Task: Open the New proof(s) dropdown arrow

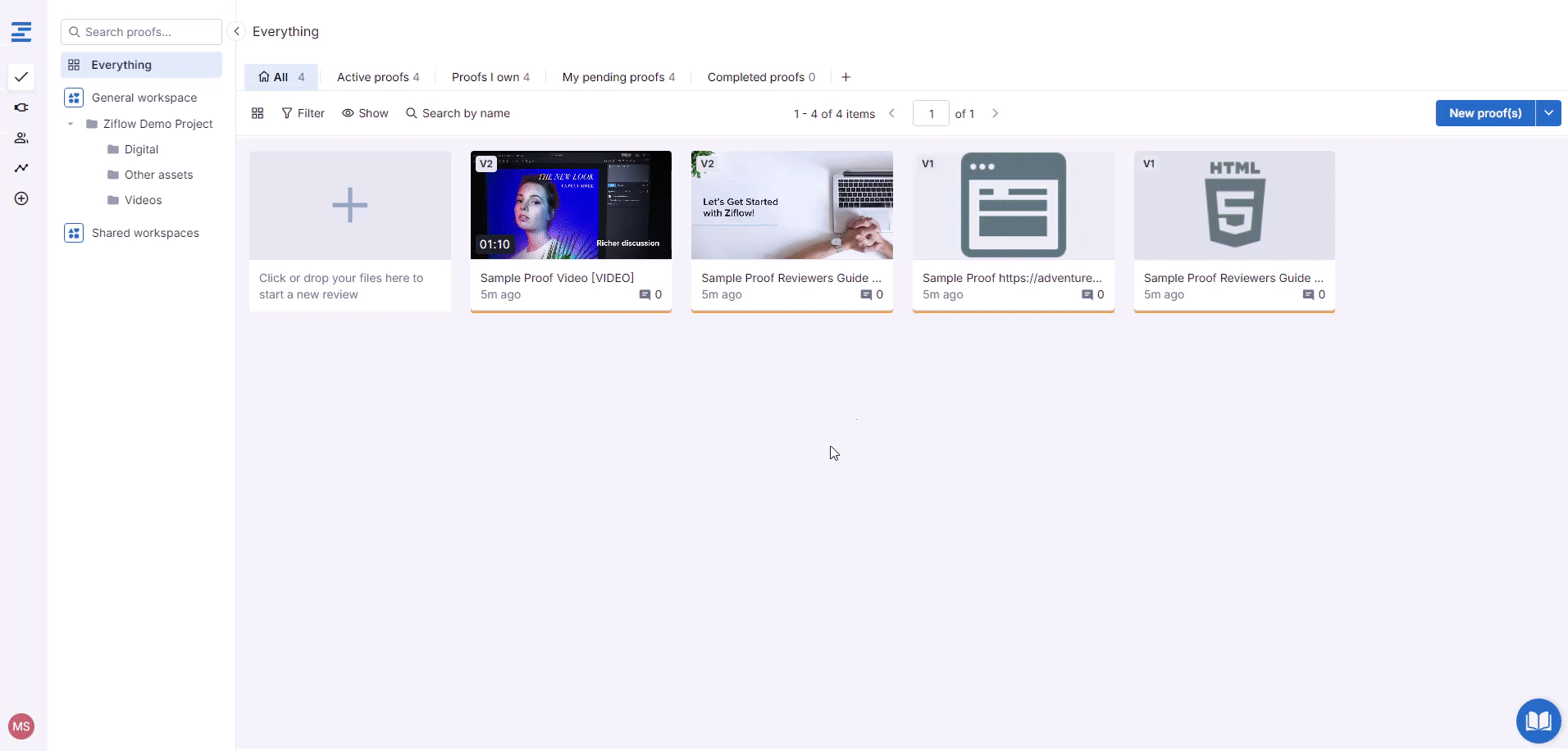Action: [1547, 113]
